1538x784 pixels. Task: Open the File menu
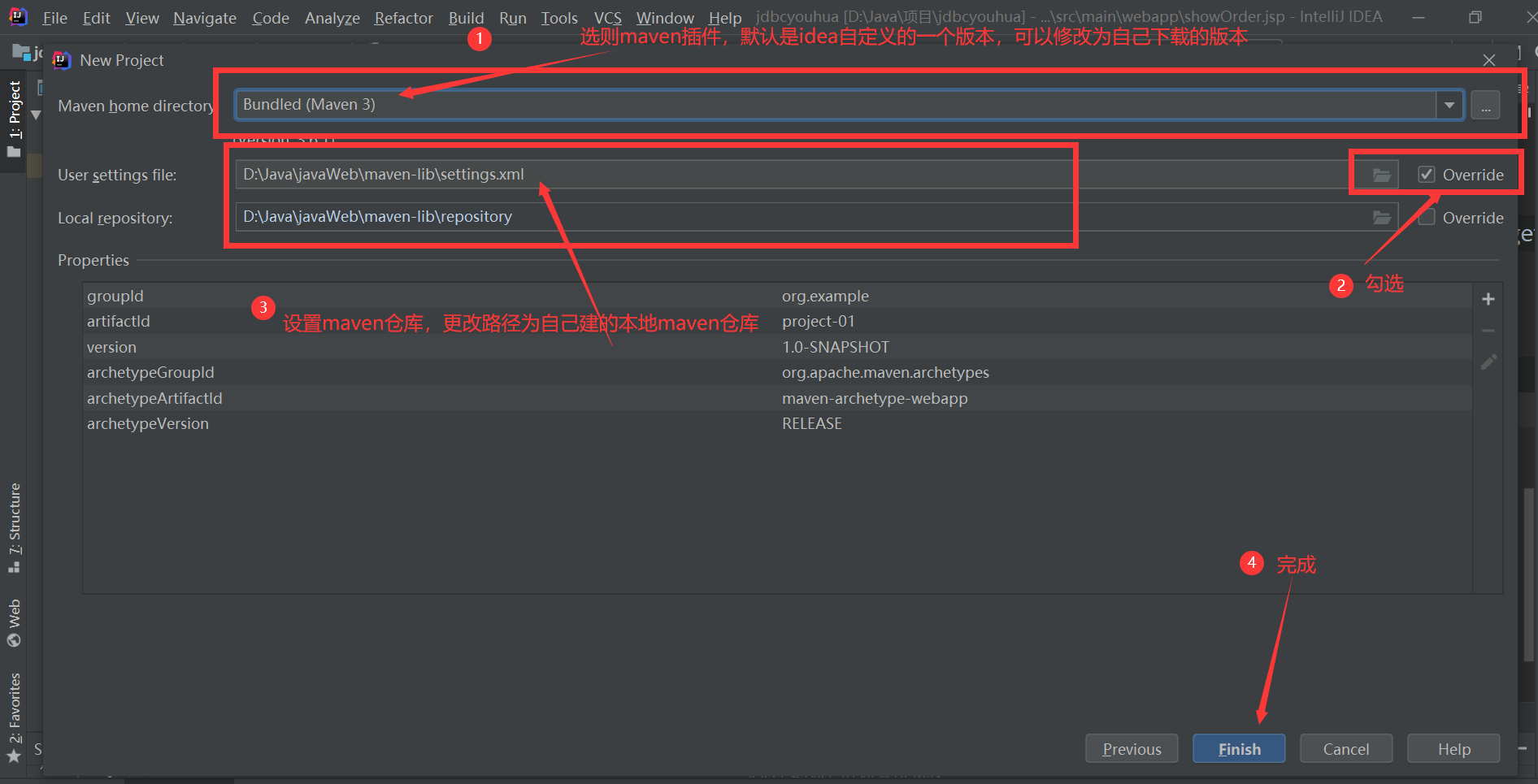coord(54,18)
